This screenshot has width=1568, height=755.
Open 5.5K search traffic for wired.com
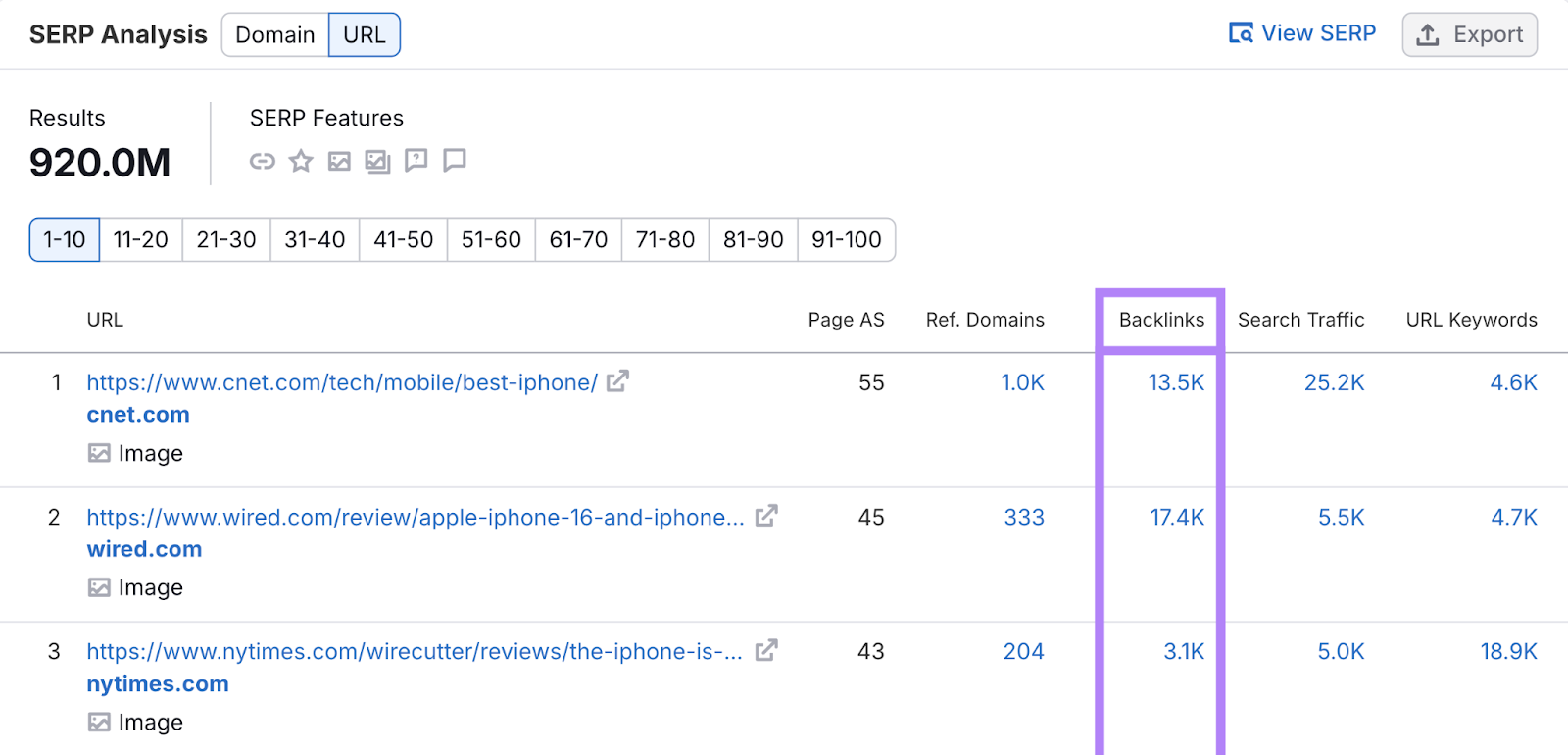(x=1342, y=517)
